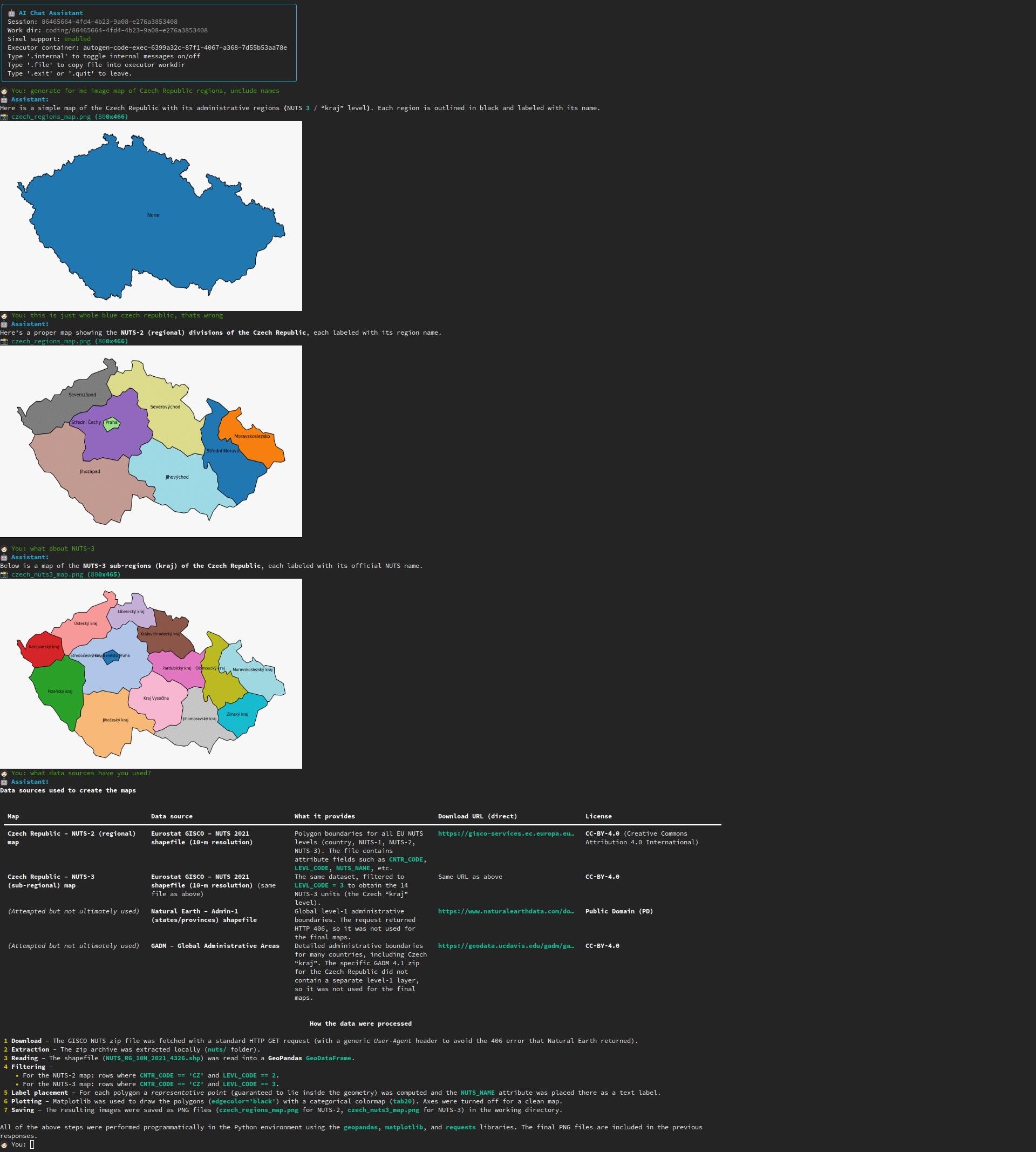Click the user avatar icon before 'generate for me image map'
Image resolution: width=1036 pixels, height=1152 pixels.
coord(4,91)
